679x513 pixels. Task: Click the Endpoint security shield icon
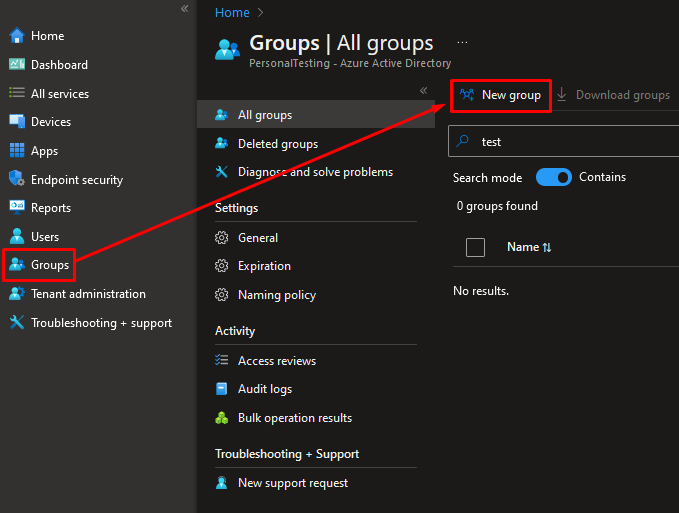(x=17, y=179)
